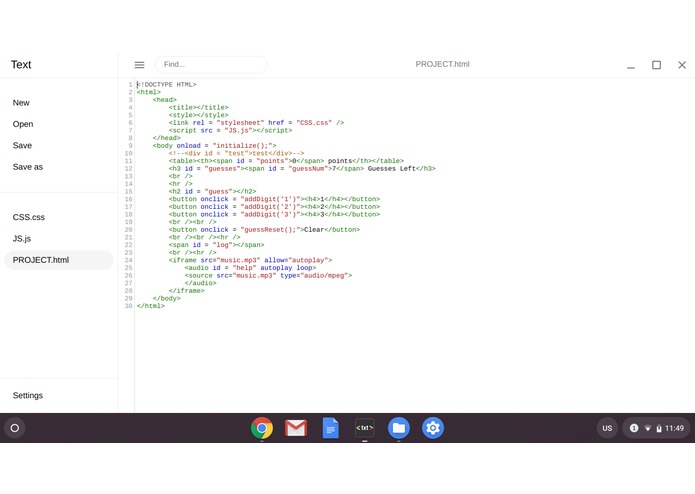Click the span id log line
This screenshot has height=494, width=695.
pyautogui.click(x=216, y=245)
